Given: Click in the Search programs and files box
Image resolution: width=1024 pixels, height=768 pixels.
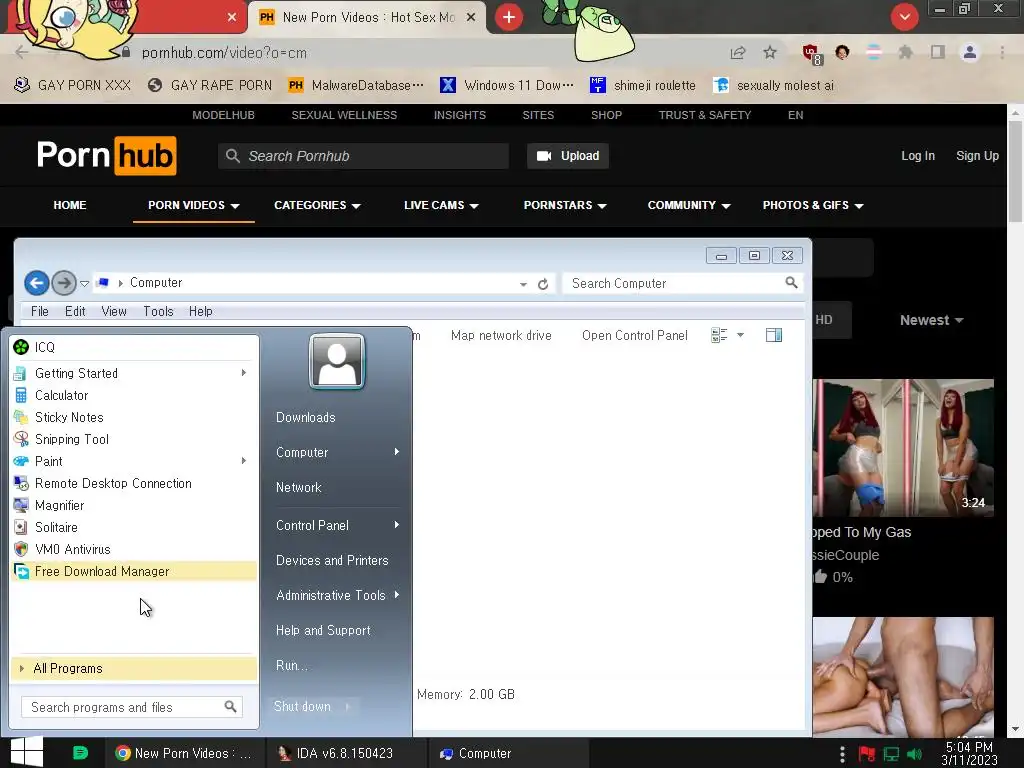Looking at the screenshot, I should [132, 707].
